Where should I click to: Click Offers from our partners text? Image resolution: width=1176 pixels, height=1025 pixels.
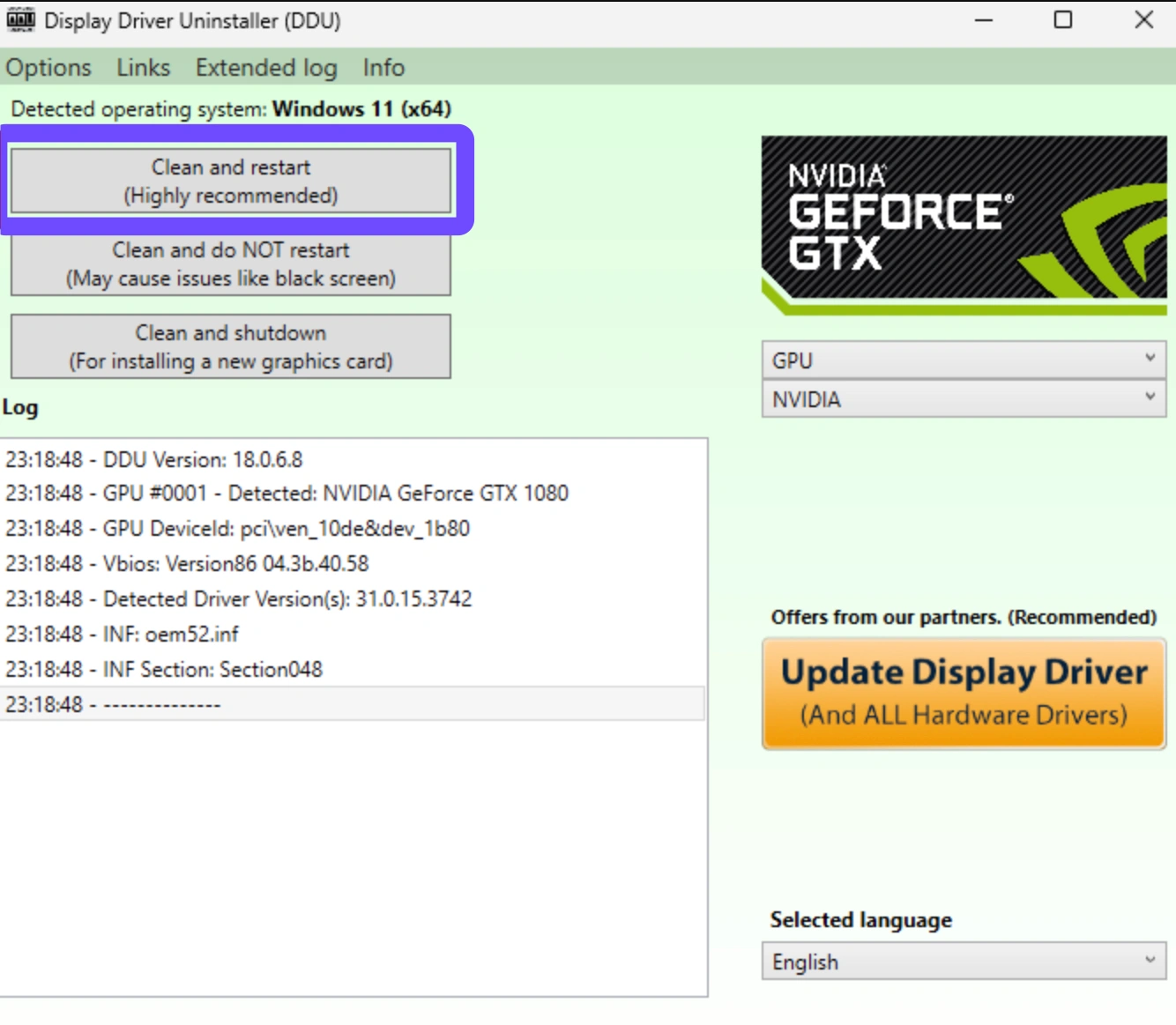(x=964, y=617)
